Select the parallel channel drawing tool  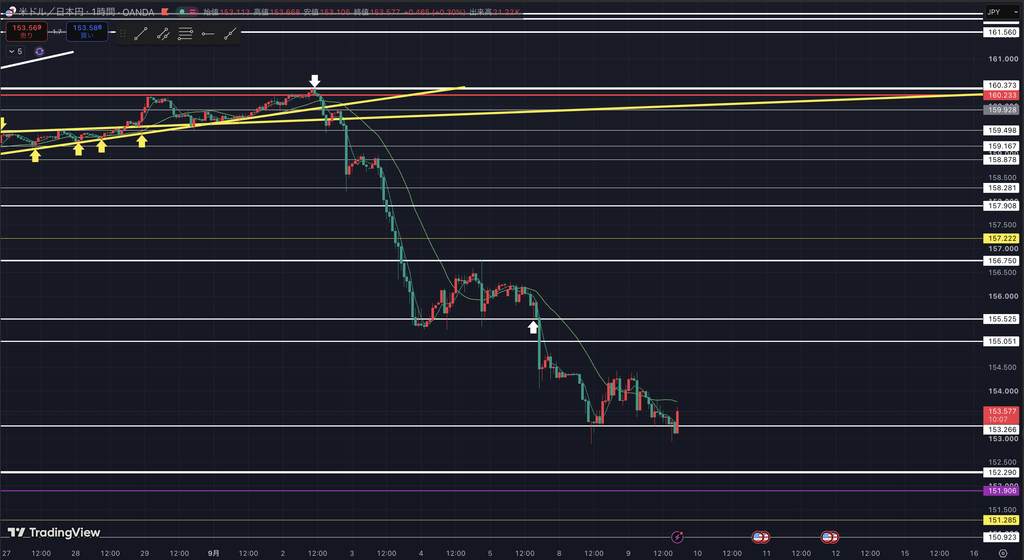pos(163,34)
